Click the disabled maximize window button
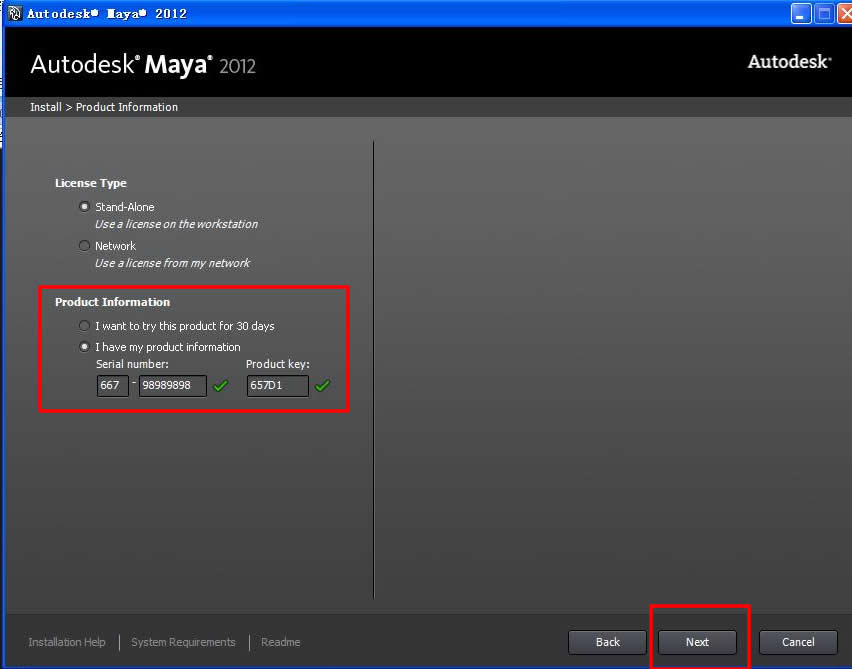852x669 pixels. coord(824,14)
